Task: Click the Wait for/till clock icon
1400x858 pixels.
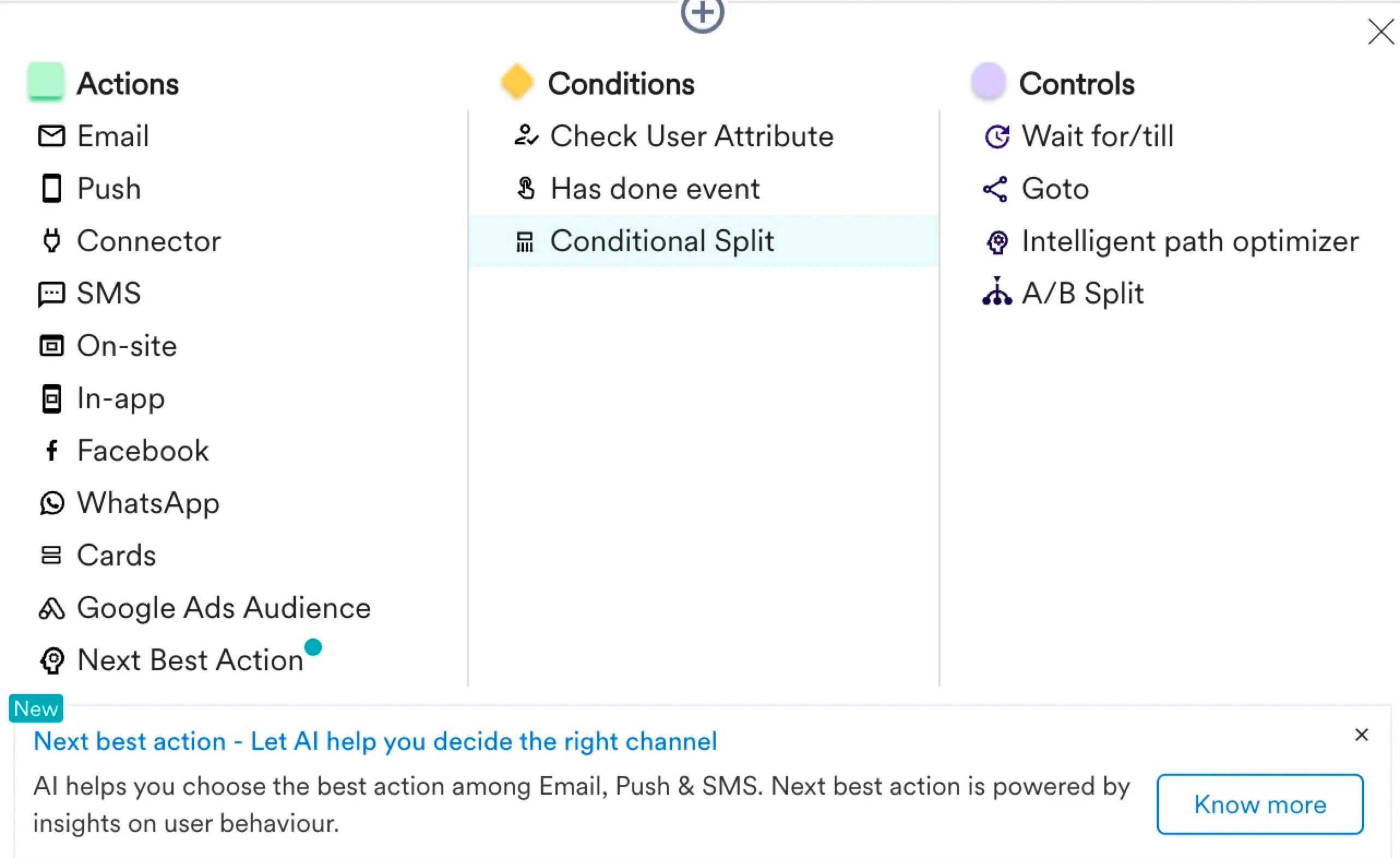Action: pos(997,136)
